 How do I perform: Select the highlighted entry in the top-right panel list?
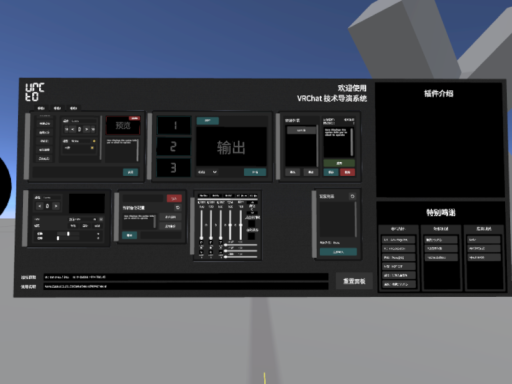(x=301, y=130)
